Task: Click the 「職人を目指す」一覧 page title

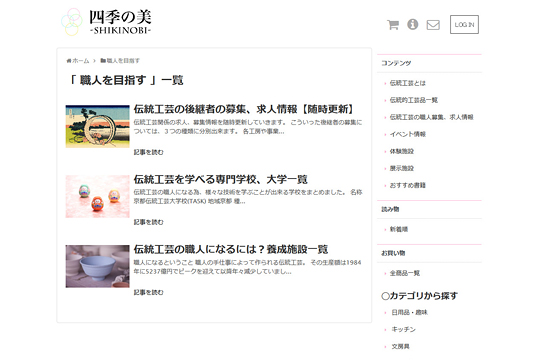Action: click(126, 80)
